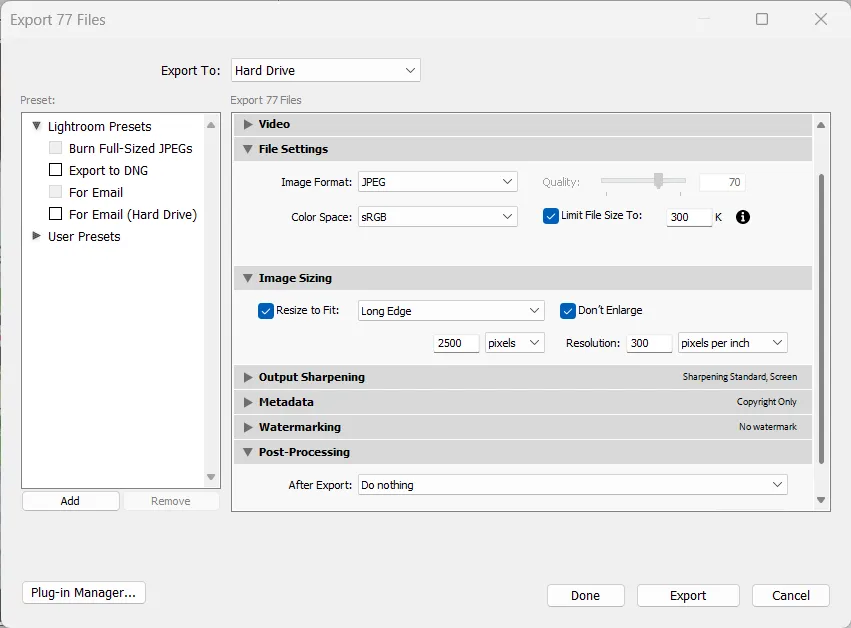Check the For Email (Hard Drive) preset
Image resolution: width=851 pixels, height=628 pixels.
point(55,214)
